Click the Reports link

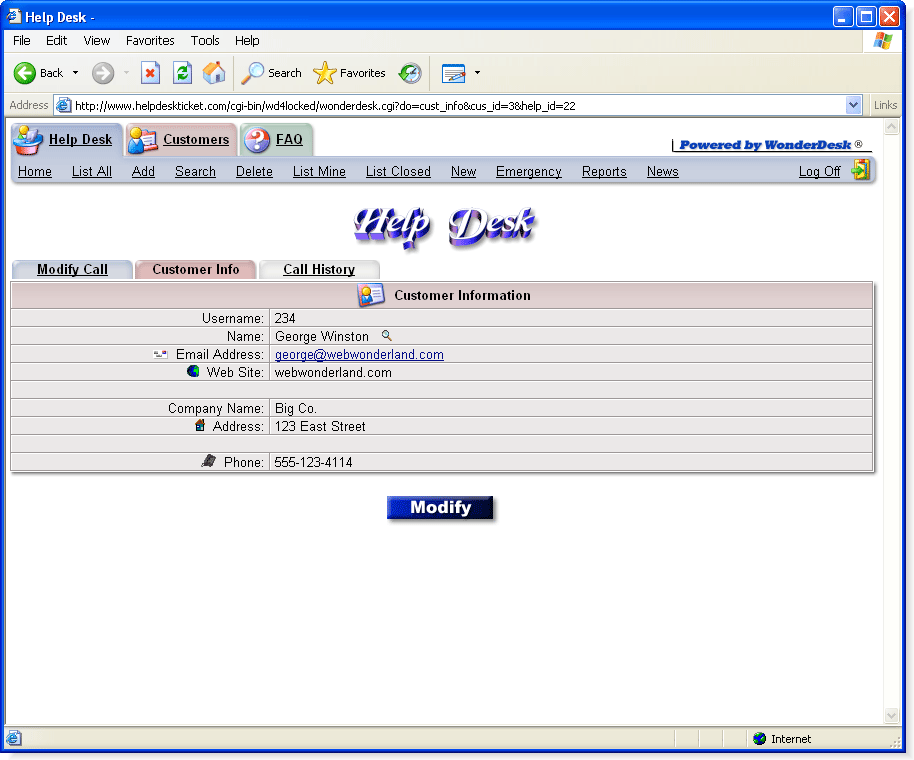coord(604,171)
